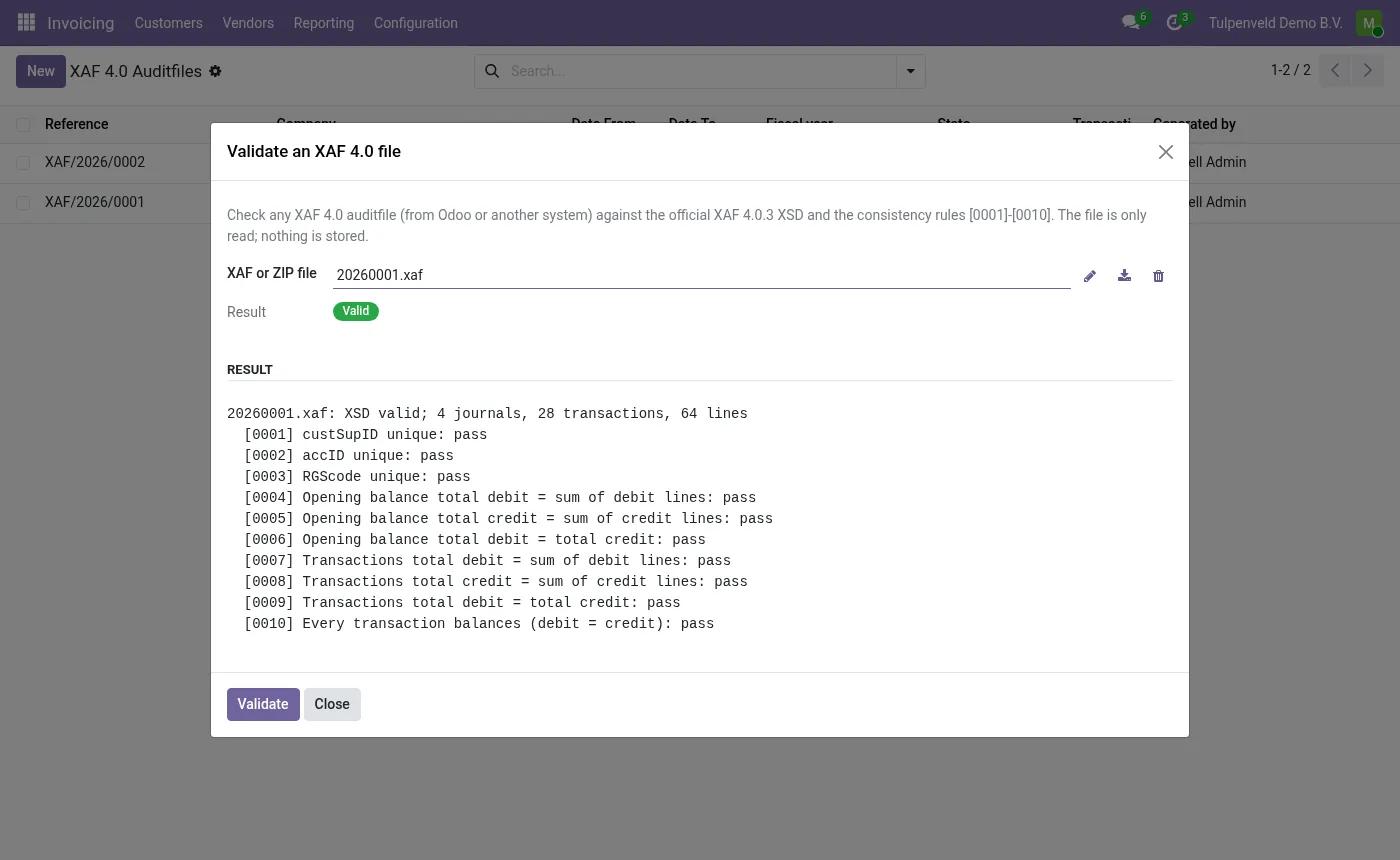Click the RESULT section heading

pos(250,370)
